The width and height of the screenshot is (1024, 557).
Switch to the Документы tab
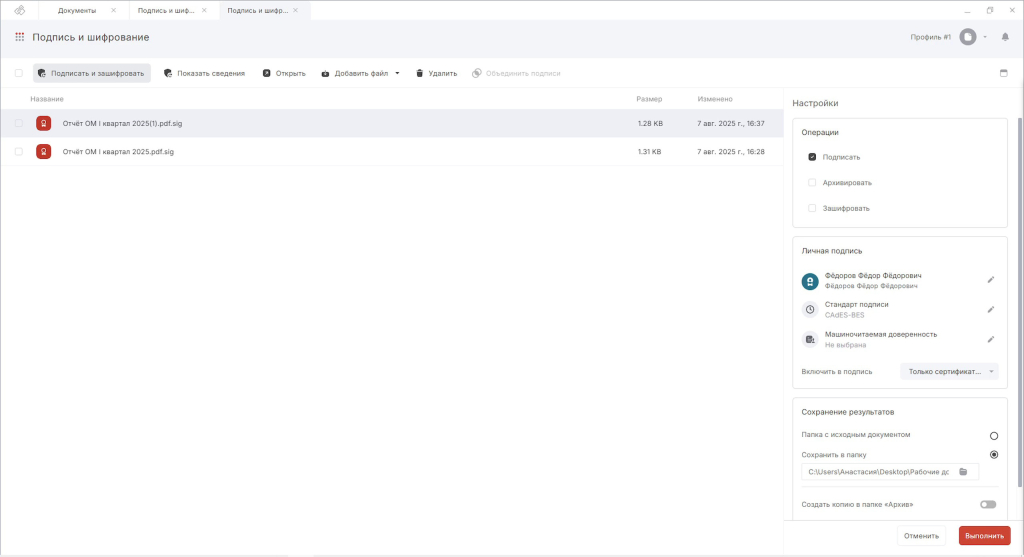(77, 10)
